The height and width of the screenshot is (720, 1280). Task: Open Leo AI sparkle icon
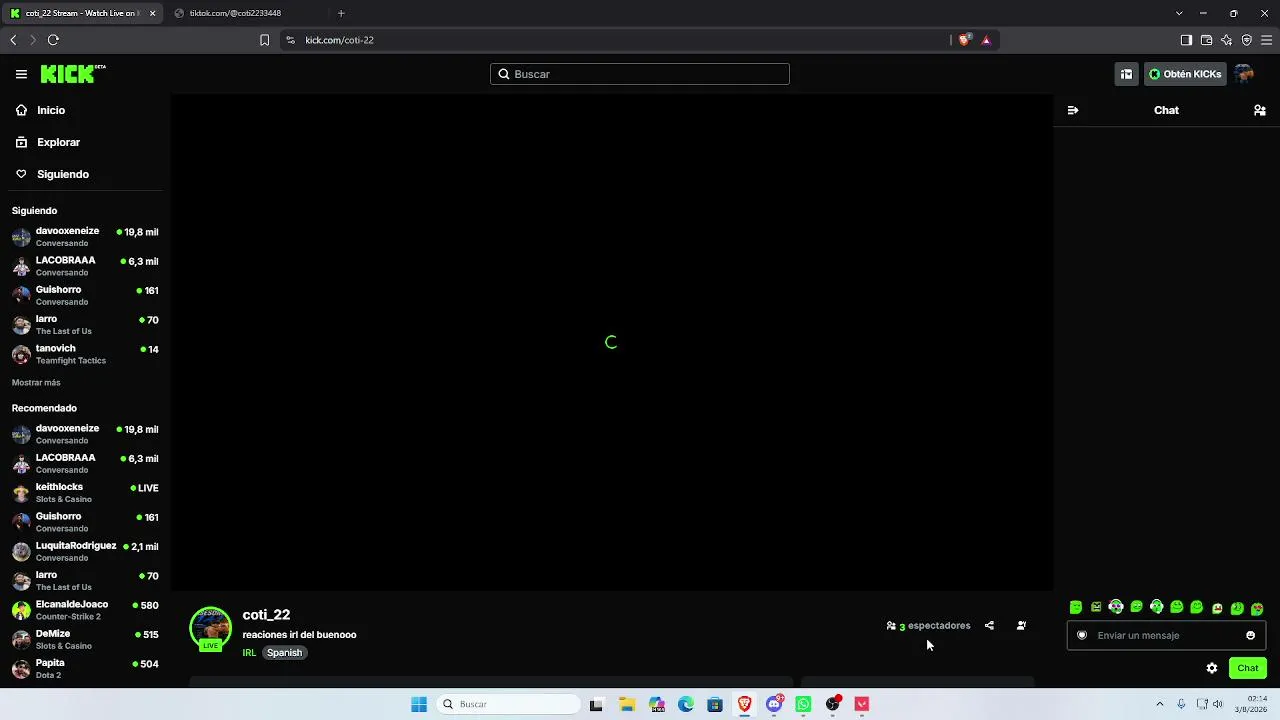[x=1226, y=40]
